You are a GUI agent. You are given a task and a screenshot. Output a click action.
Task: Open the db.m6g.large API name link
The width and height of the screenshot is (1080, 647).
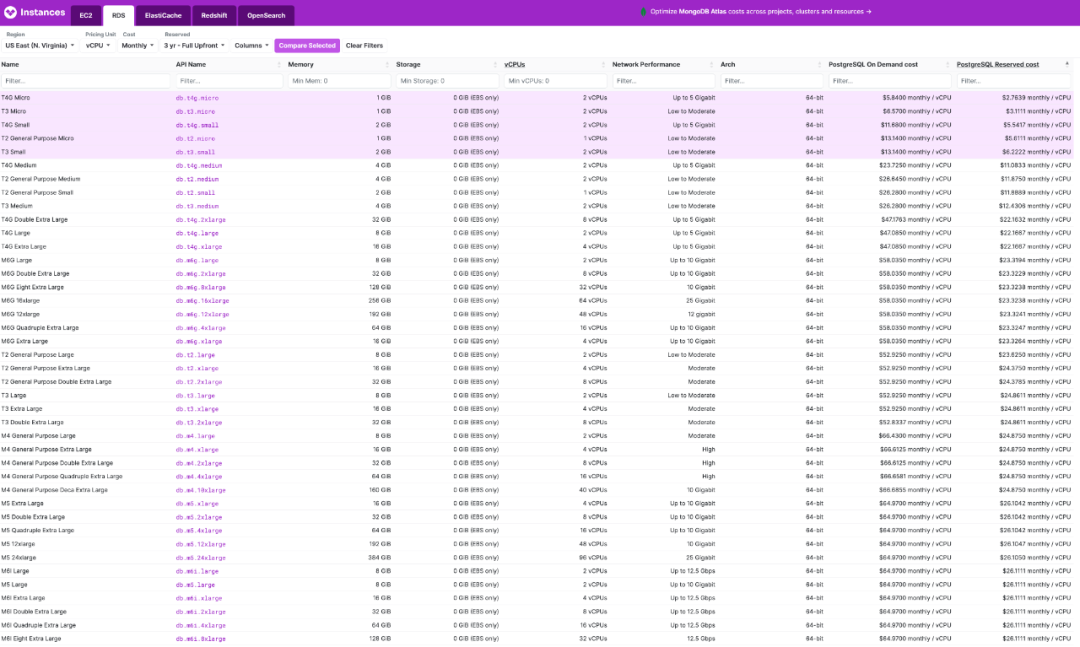point(197,260)
